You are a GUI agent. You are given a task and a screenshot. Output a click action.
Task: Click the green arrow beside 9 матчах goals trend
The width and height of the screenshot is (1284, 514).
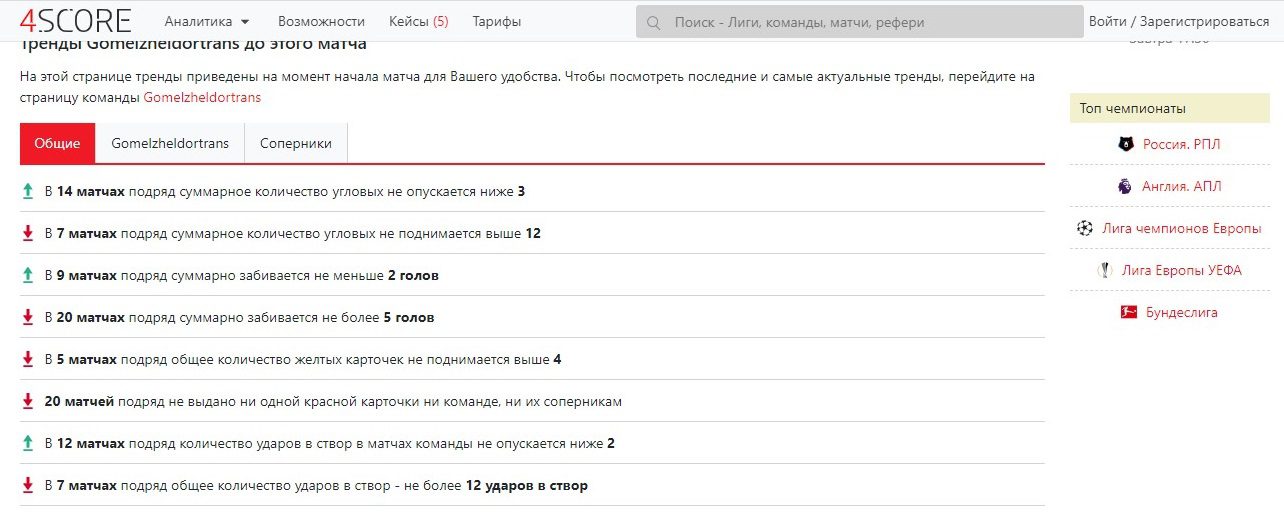[x=28, y=275]
